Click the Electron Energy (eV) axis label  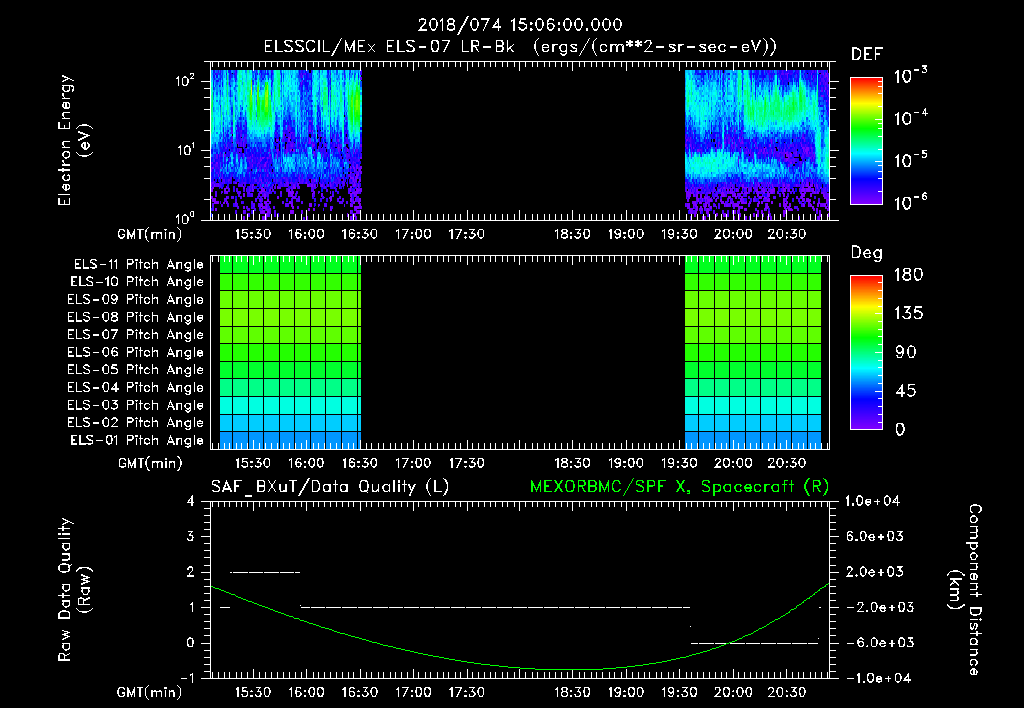[74, 140]
